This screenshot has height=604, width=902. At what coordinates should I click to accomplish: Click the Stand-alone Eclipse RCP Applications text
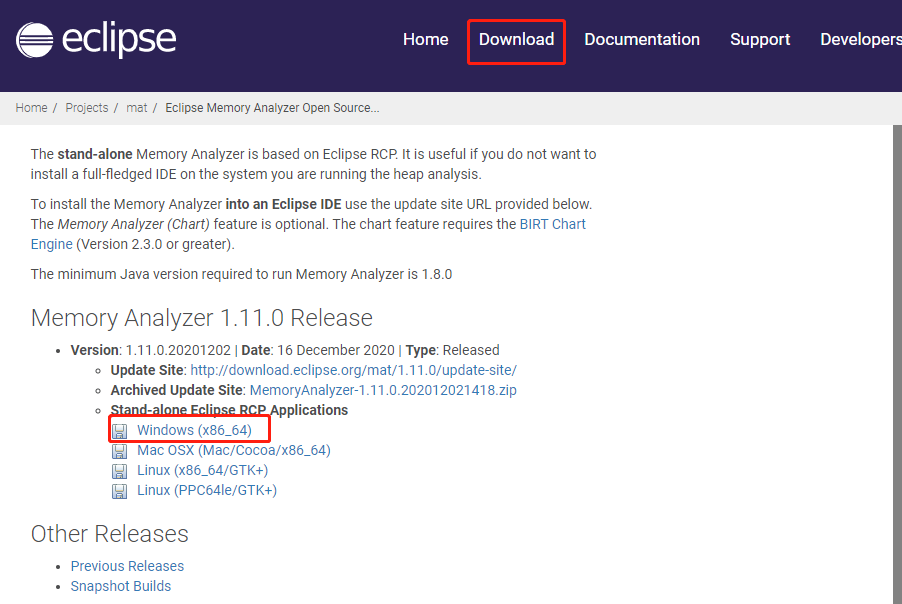(x=229, y=410)
